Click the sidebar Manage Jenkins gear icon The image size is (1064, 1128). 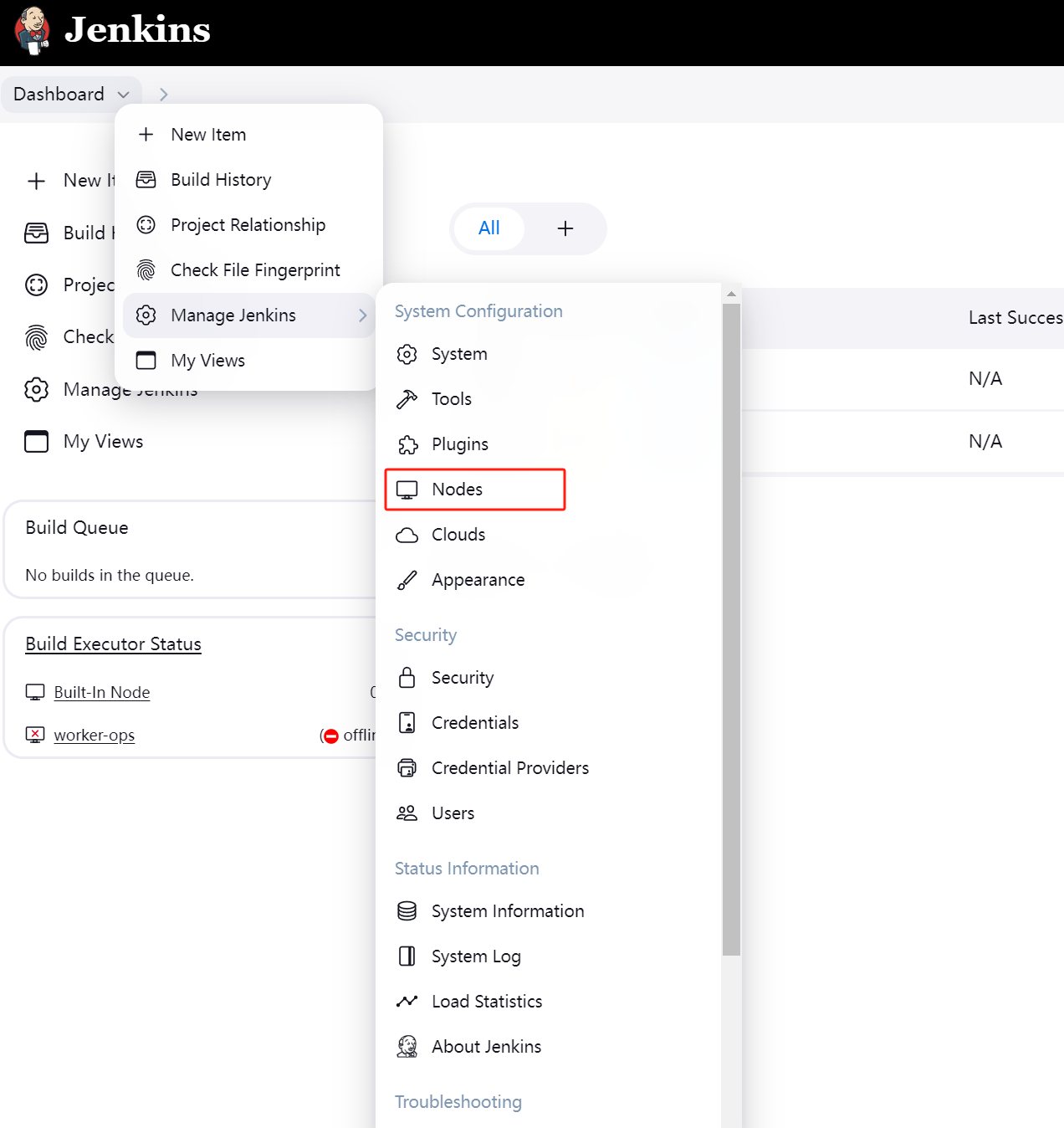(x=36, y=389)
